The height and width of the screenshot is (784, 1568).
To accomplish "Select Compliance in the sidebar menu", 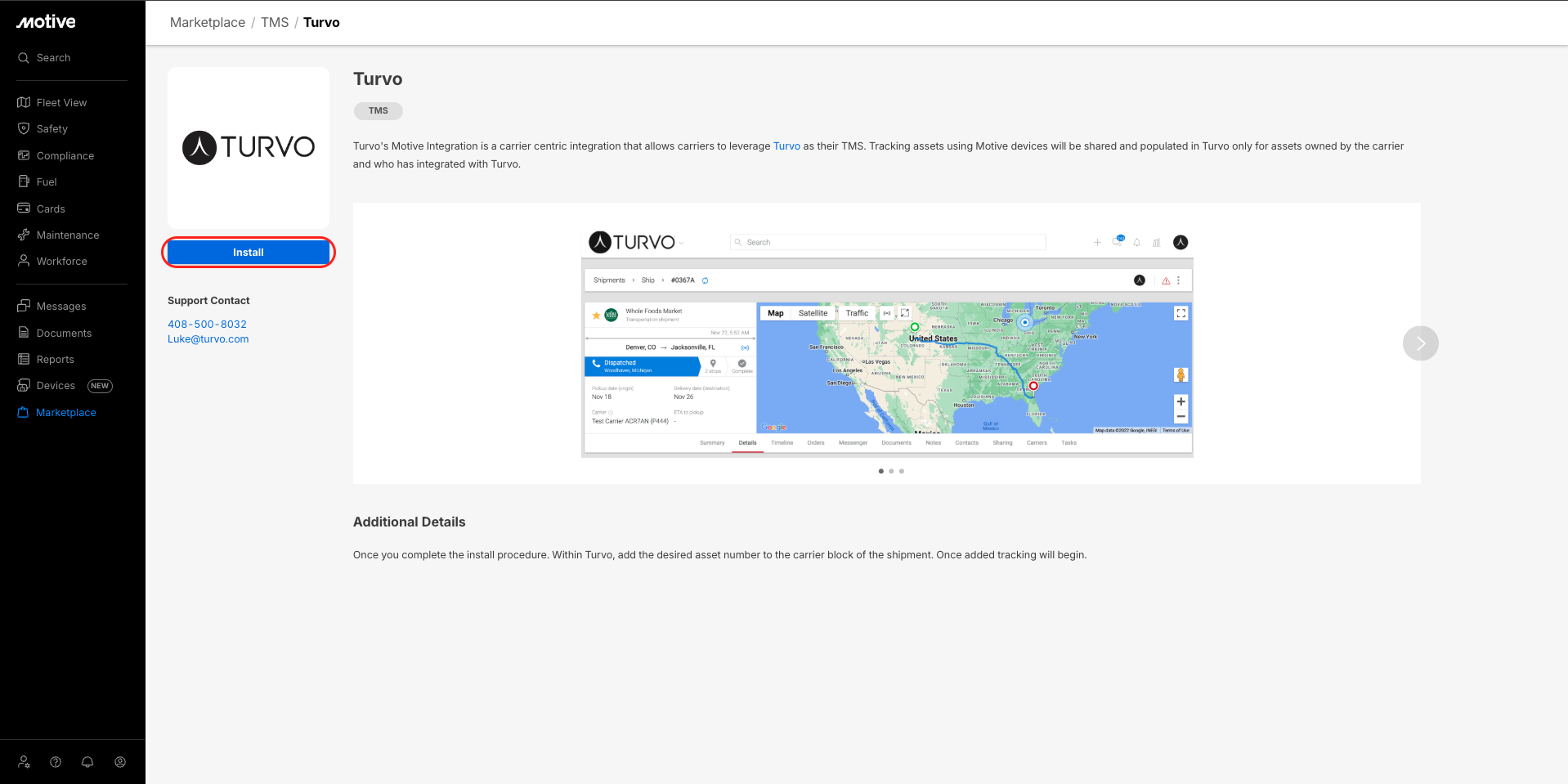I will coord(65,156).
